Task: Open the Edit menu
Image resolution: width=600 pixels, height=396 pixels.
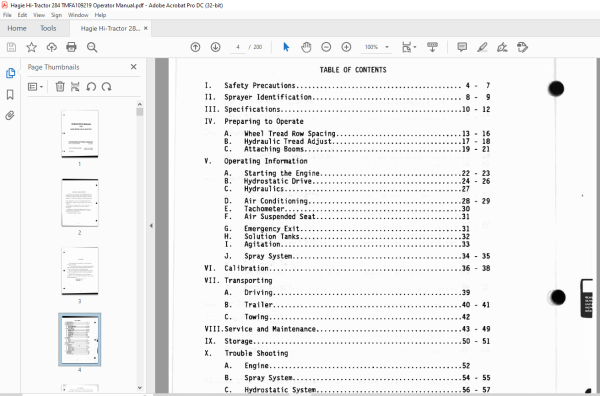Action: tap(22, 15)
